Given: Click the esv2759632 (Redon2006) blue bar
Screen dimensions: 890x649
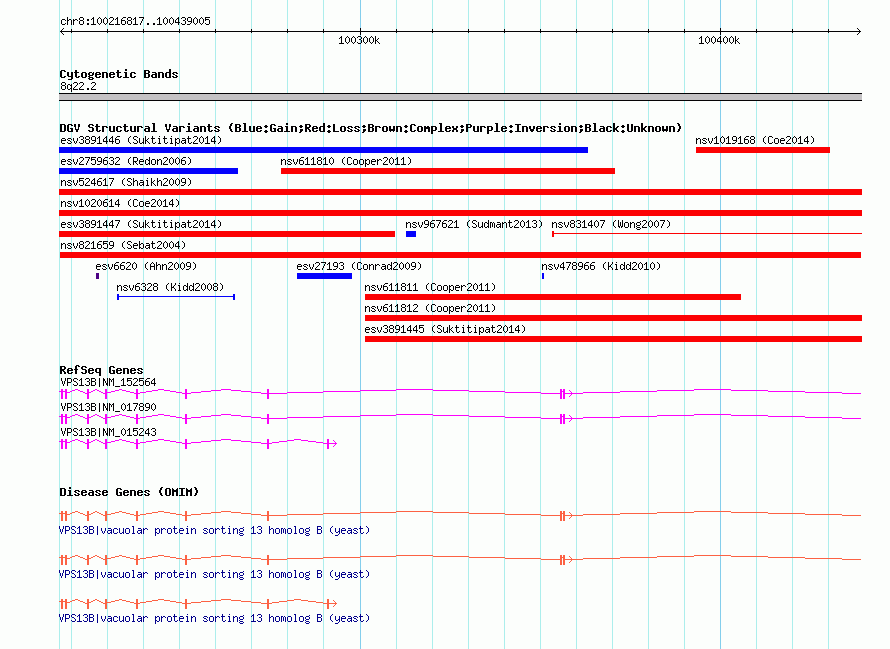Looking at the screenshot, I should point(149,171).
